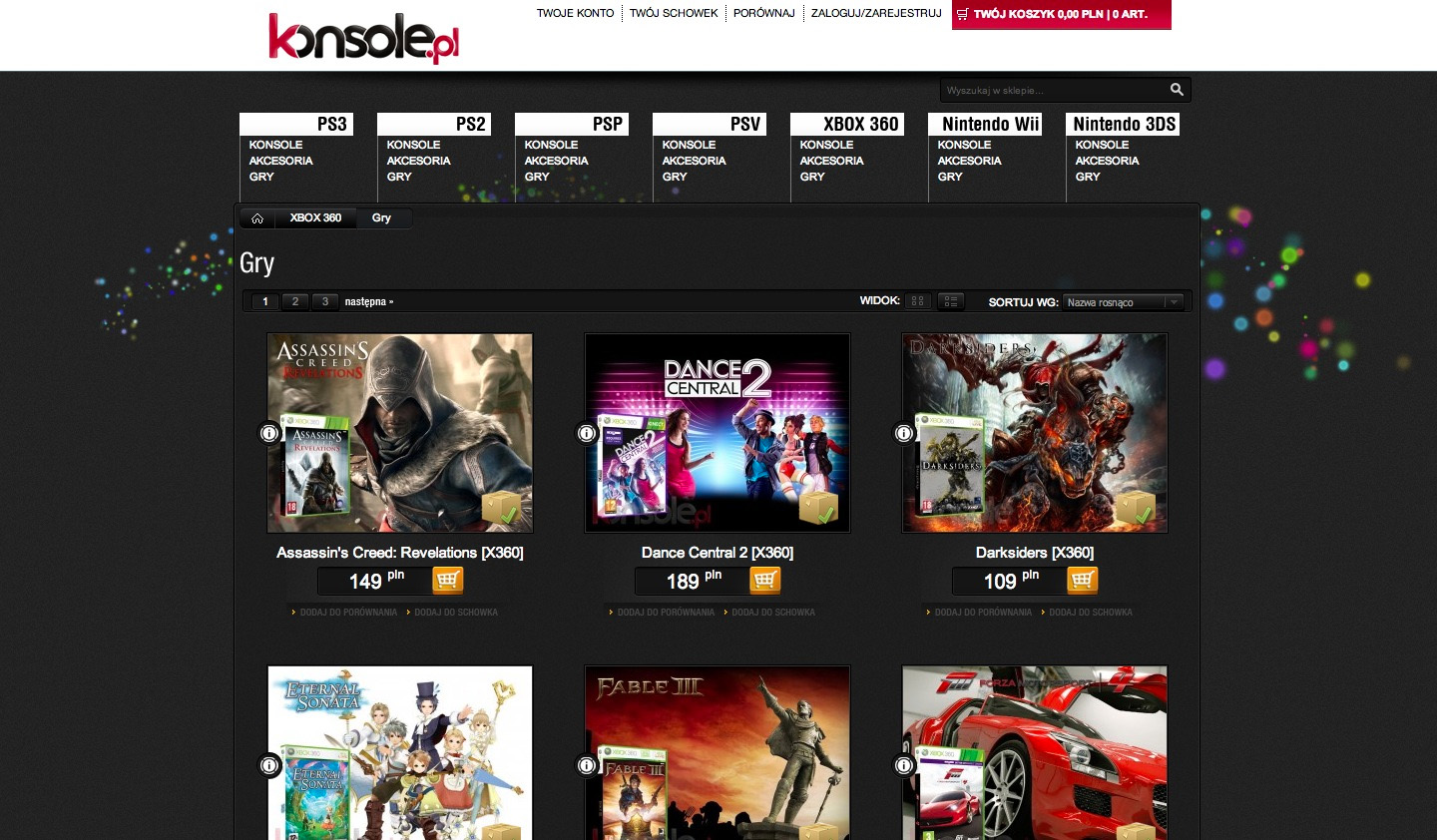
Task: Add Darksiders to schowek
Action: tap(1091, 613)
